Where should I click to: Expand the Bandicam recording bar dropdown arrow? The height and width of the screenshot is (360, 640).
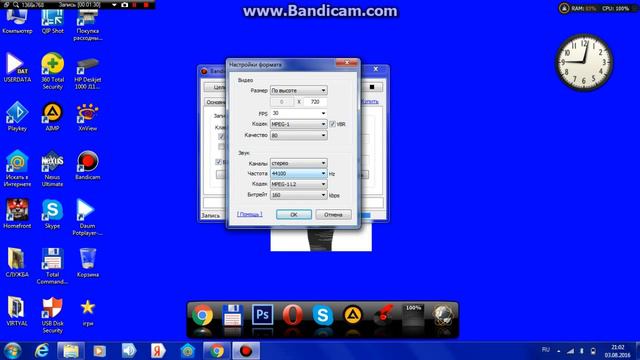[114, 5]
